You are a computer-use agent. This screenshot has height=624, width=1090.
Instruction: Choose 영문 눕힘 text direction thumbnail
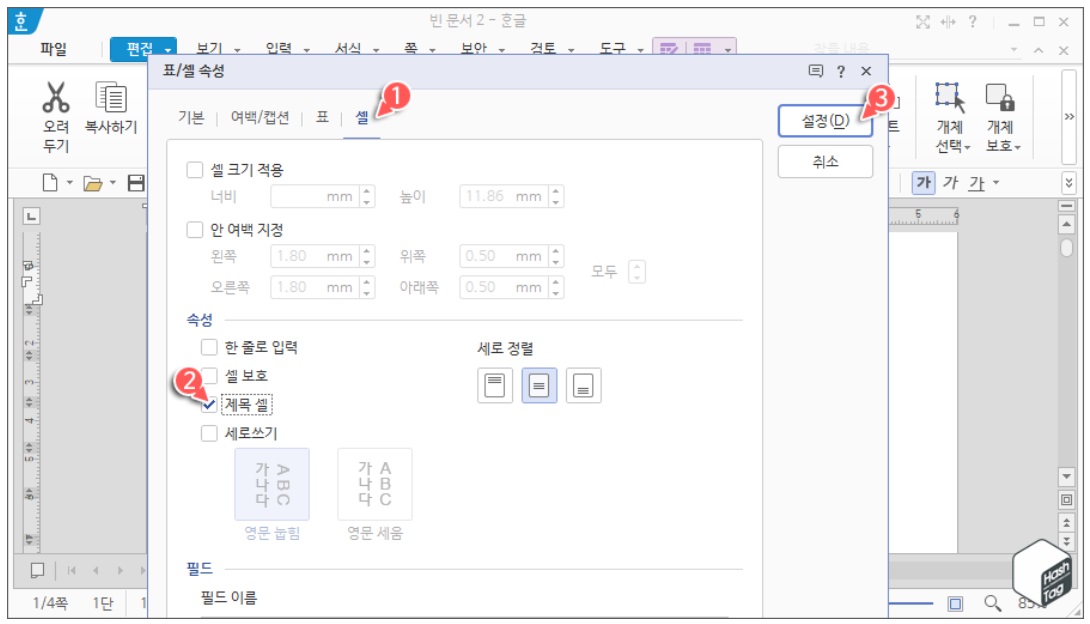click(272, 484)
